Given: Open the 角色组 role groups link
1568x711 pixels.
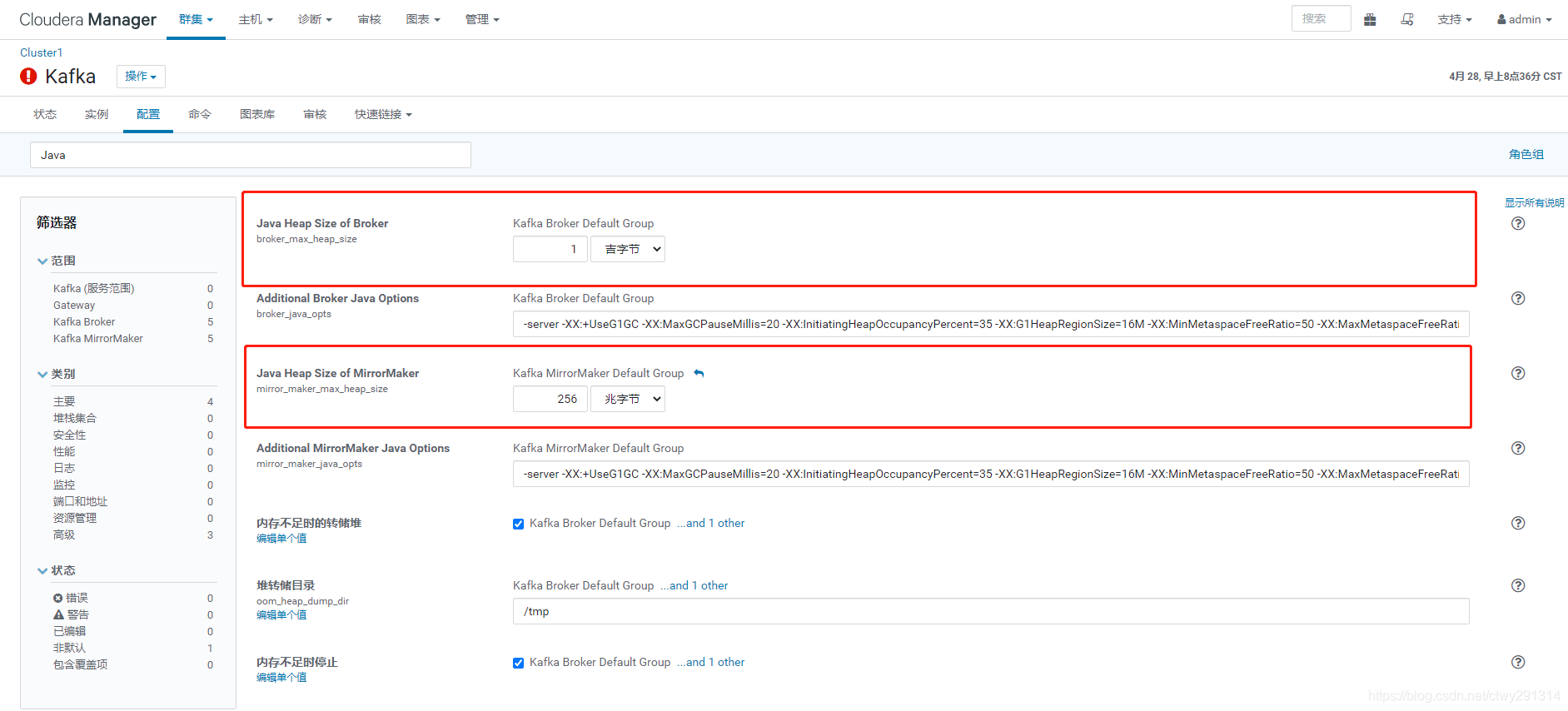Looking at the screenshot, I should [1526, 154].
